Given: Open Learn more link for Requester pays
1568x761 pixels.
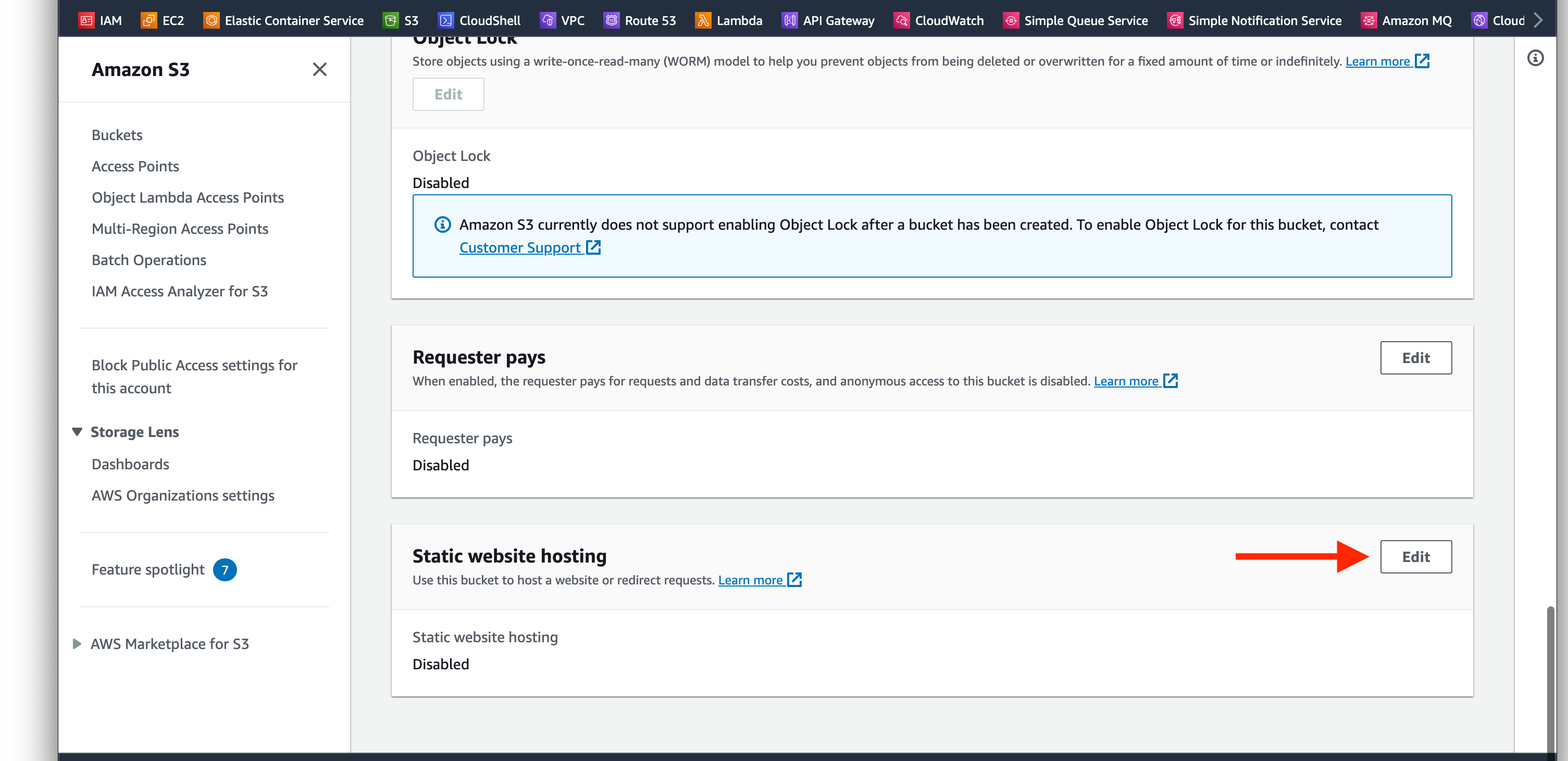Looking at the screenshot, I should tap(1126, 381).
